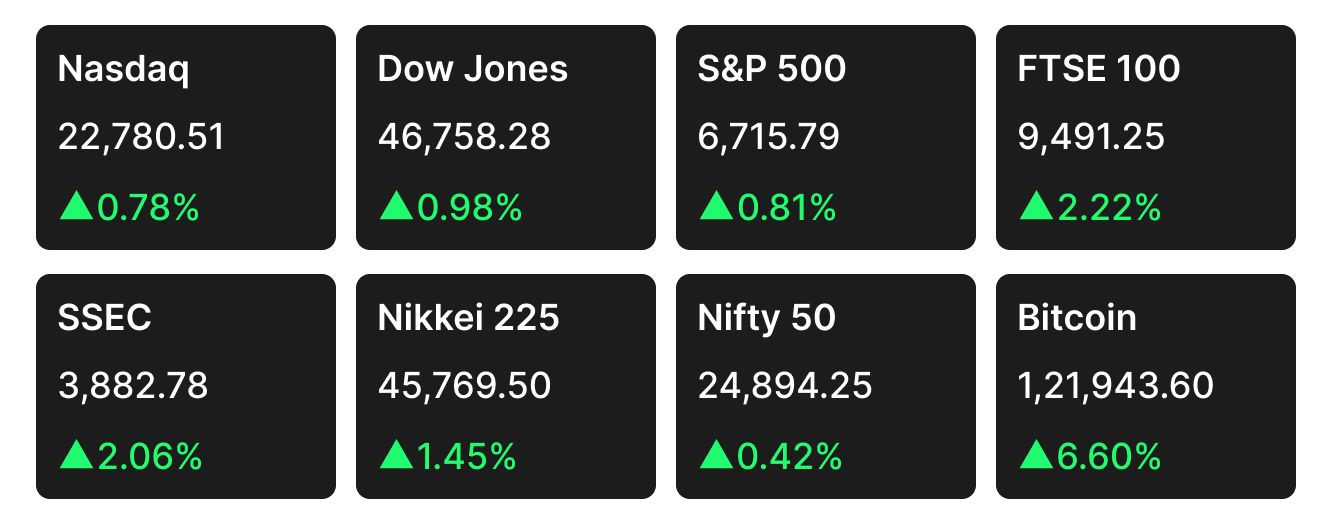This screenshot has width=1332, height=524.
Task: Click the green up arrow on Dow Jones card
Action: pyautogui.click(x=396, y=207)
